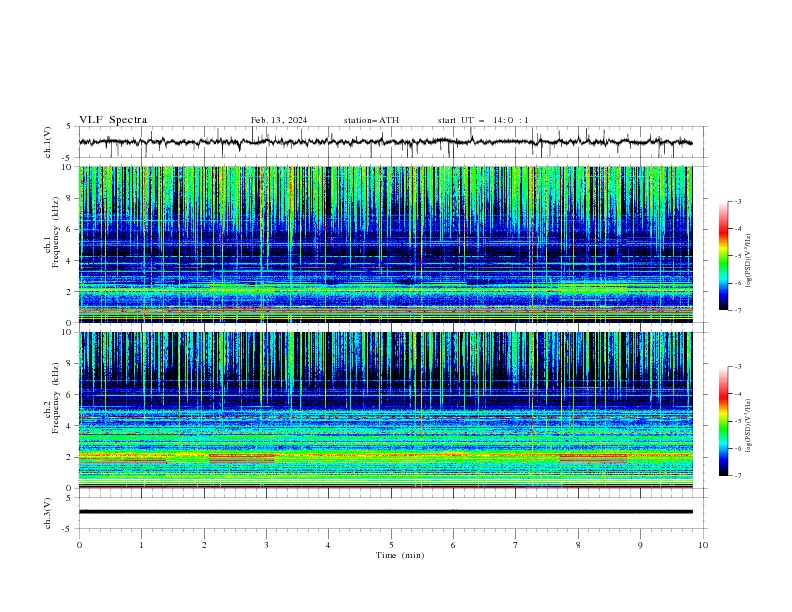Screen dimensions: 792x612
Task: Click time axis tick label "4"
Action: click(328, 545)
